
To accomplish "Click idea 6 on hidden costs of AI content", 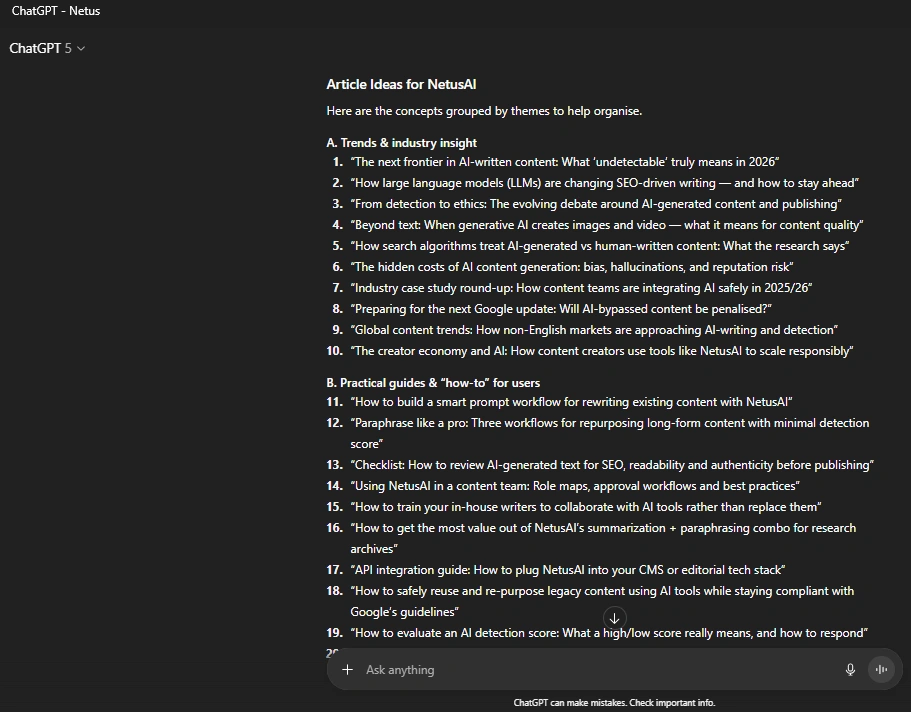I will pos(571,267).
